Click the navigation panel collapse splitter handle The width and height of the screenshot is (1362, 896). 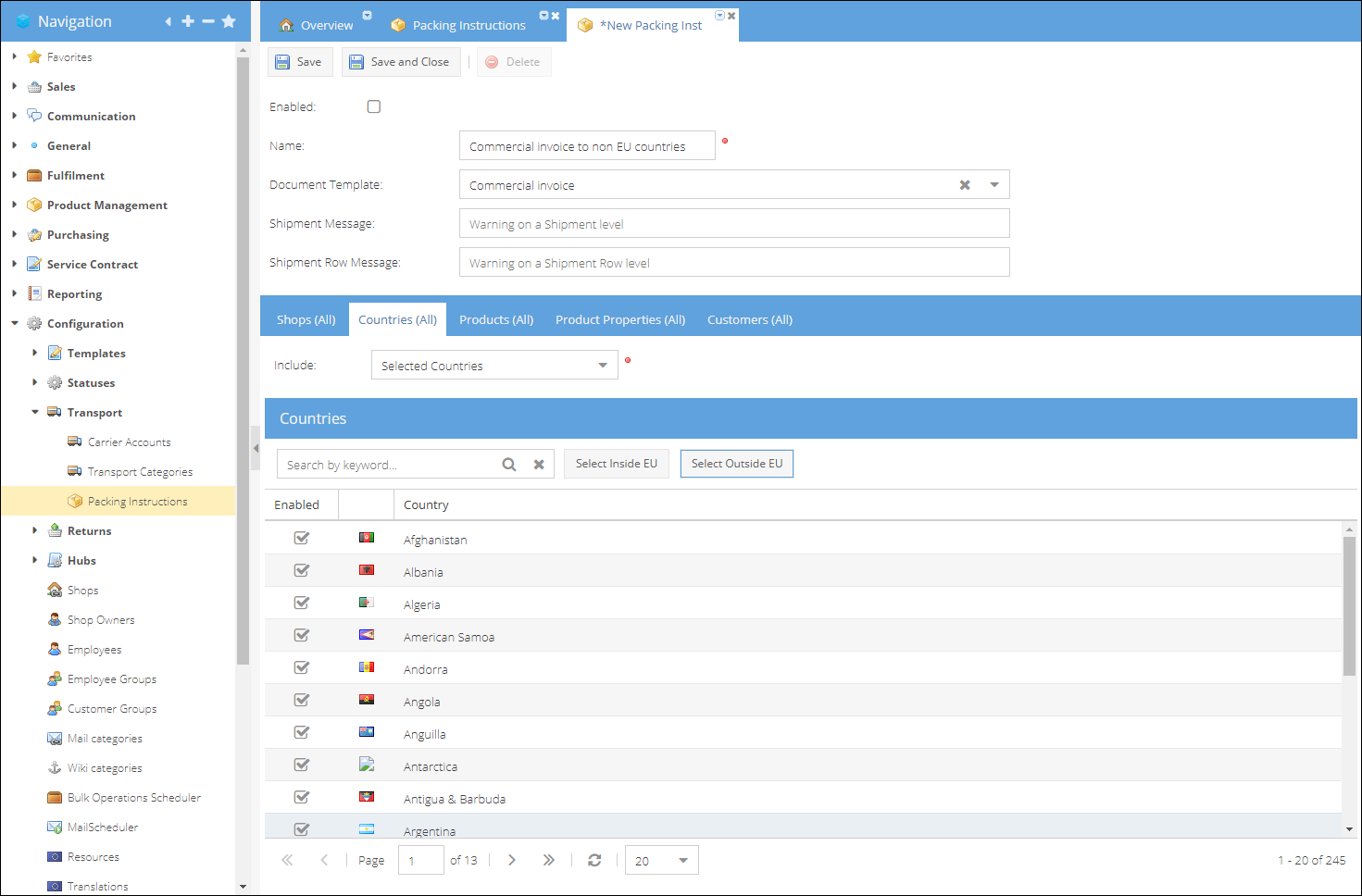(256, 448)
